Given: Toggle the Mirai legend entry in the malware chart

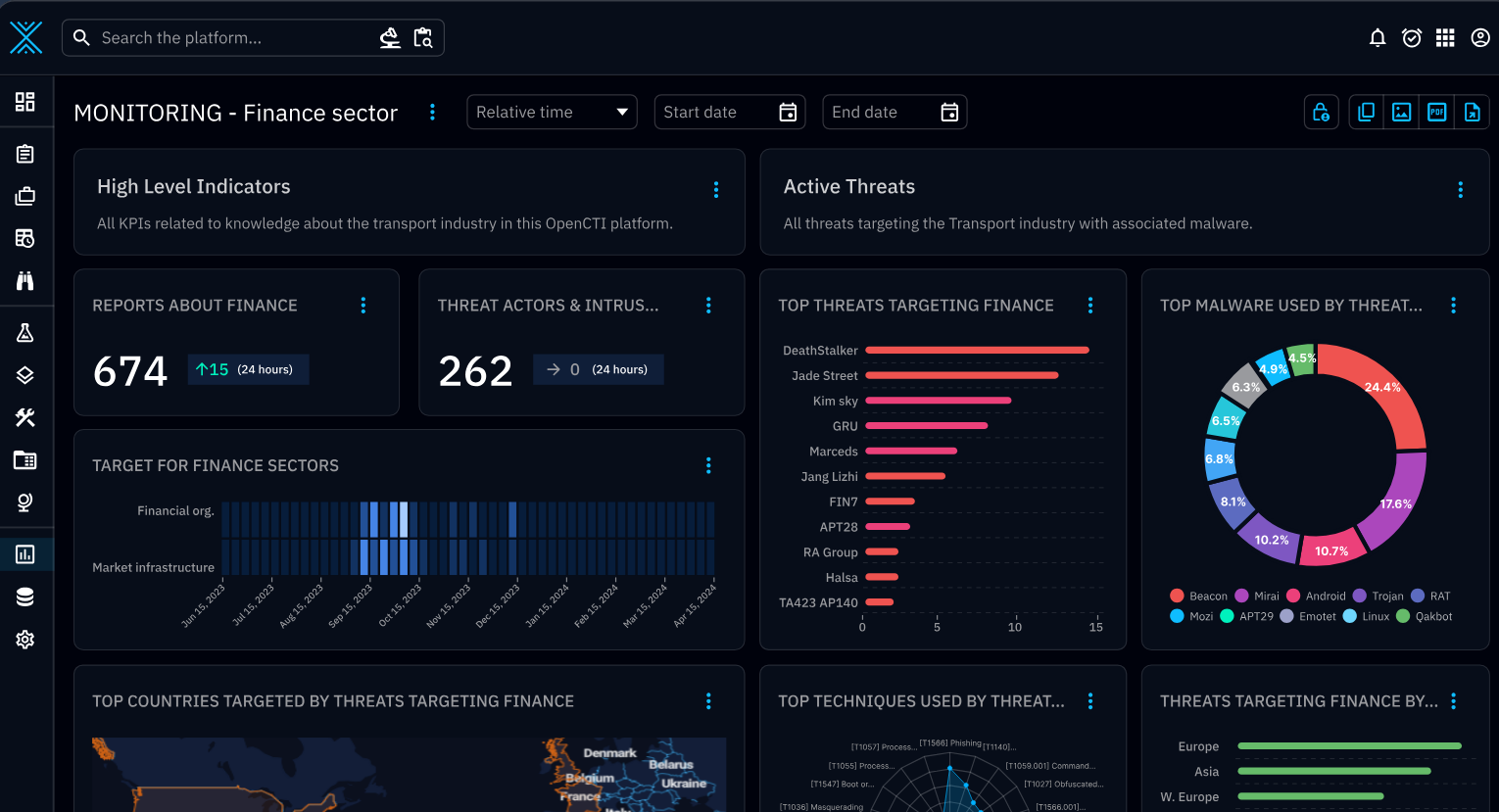Looking at the screenshot, I should tap(1257, 596).
